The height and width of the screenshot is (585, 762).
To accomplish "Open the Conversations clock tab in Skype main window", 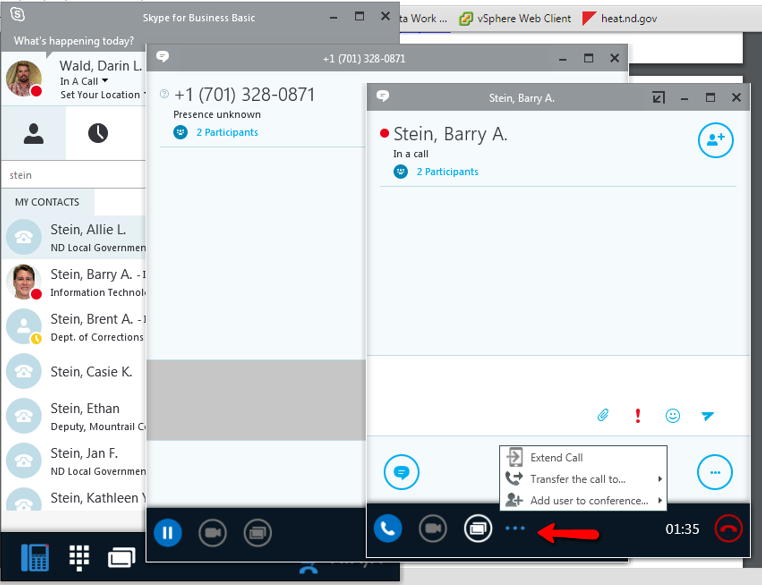I will (98, 133).
